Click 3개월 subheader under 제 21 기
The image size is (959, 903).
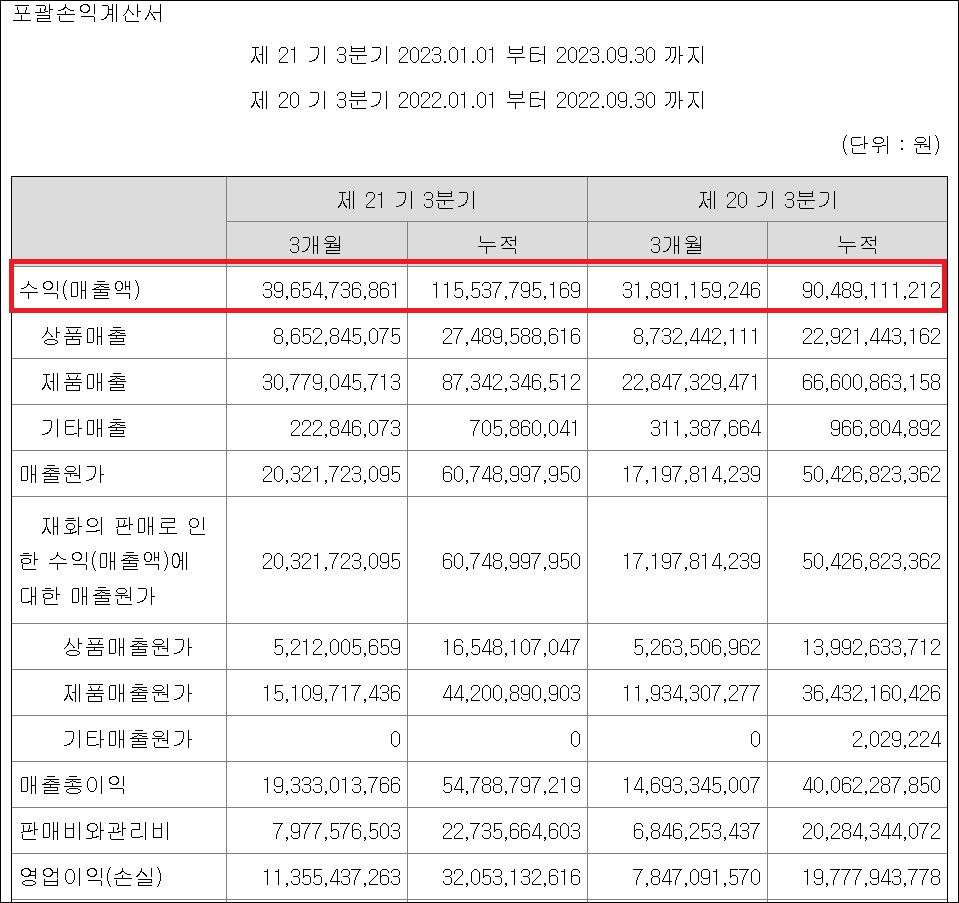316,245
